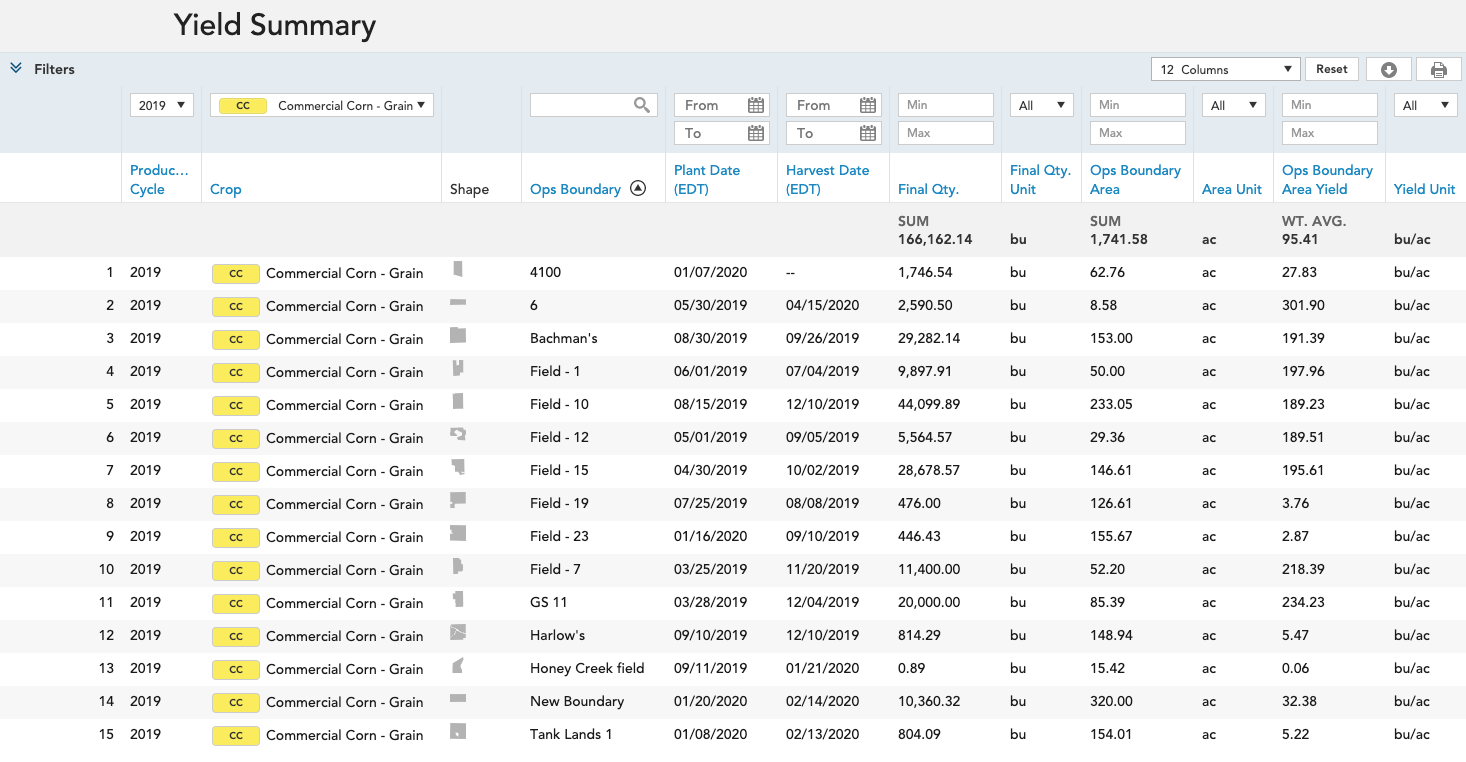Click the 301.90 yield value

tap(1303, 305)
